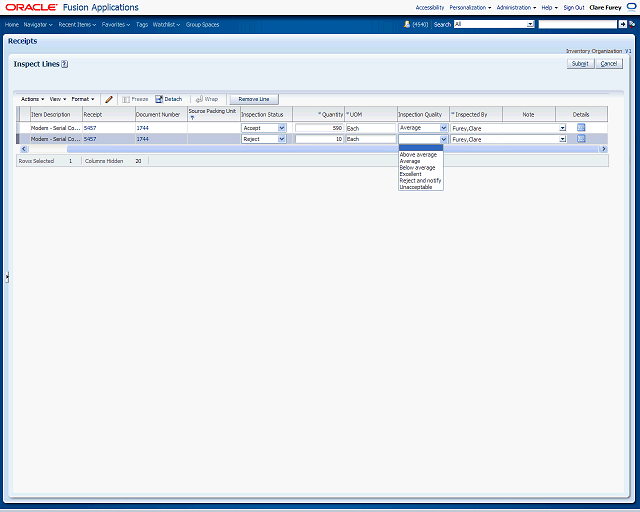Open Inspection Status dropdown showing Reject

pos(281,139)
